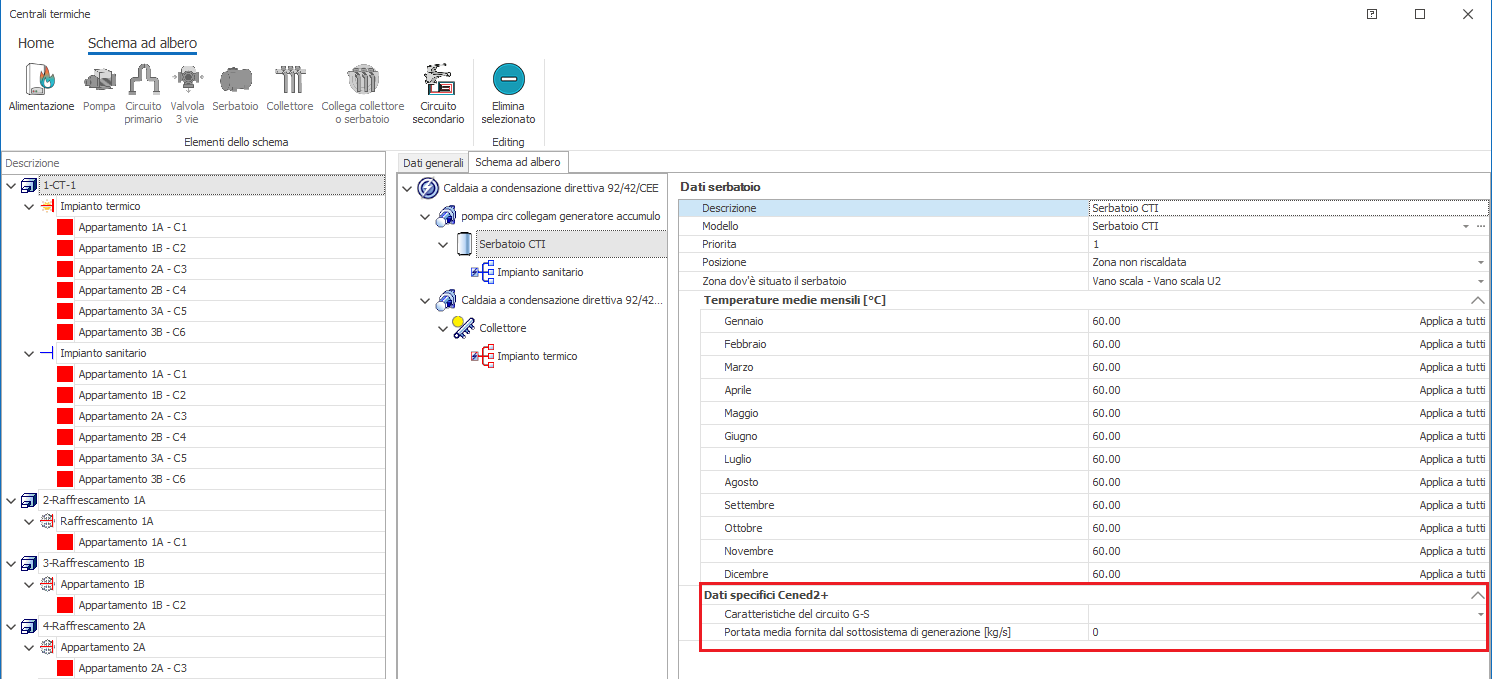Viewport: 1492px width, 679px height.
Task: Select Appartamento 2A - C3 under Impianto termico
Action: (132, 269)
